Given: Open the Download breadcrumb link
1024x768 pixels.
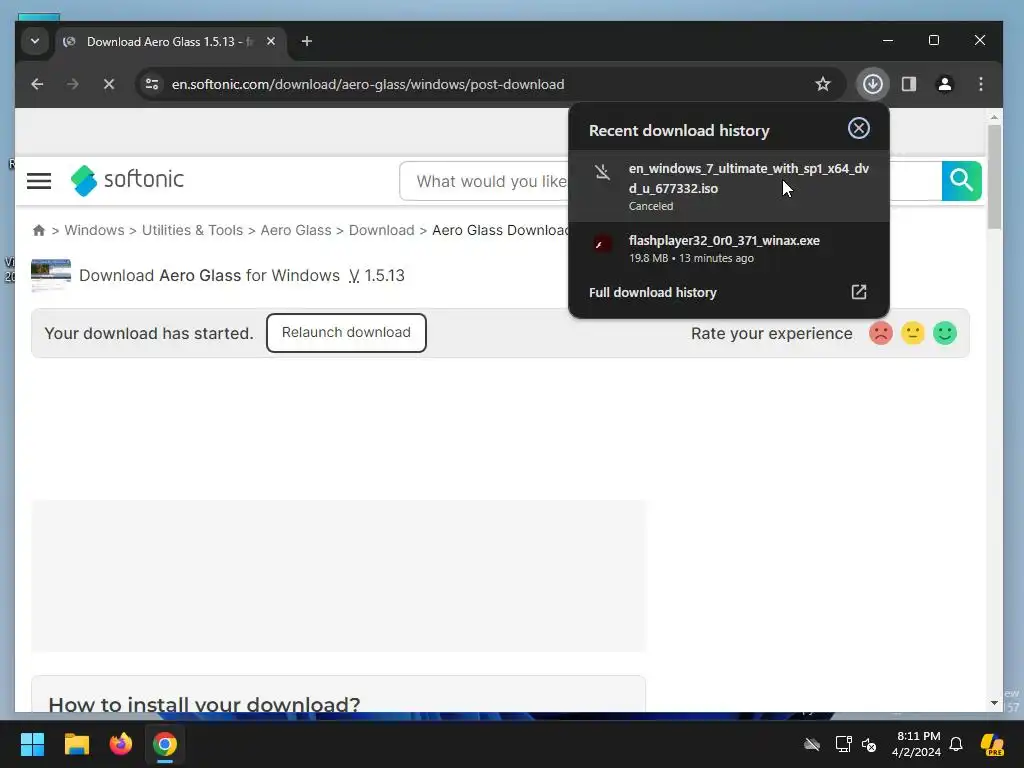Looking at the screenshot, I should coord(381,231).
